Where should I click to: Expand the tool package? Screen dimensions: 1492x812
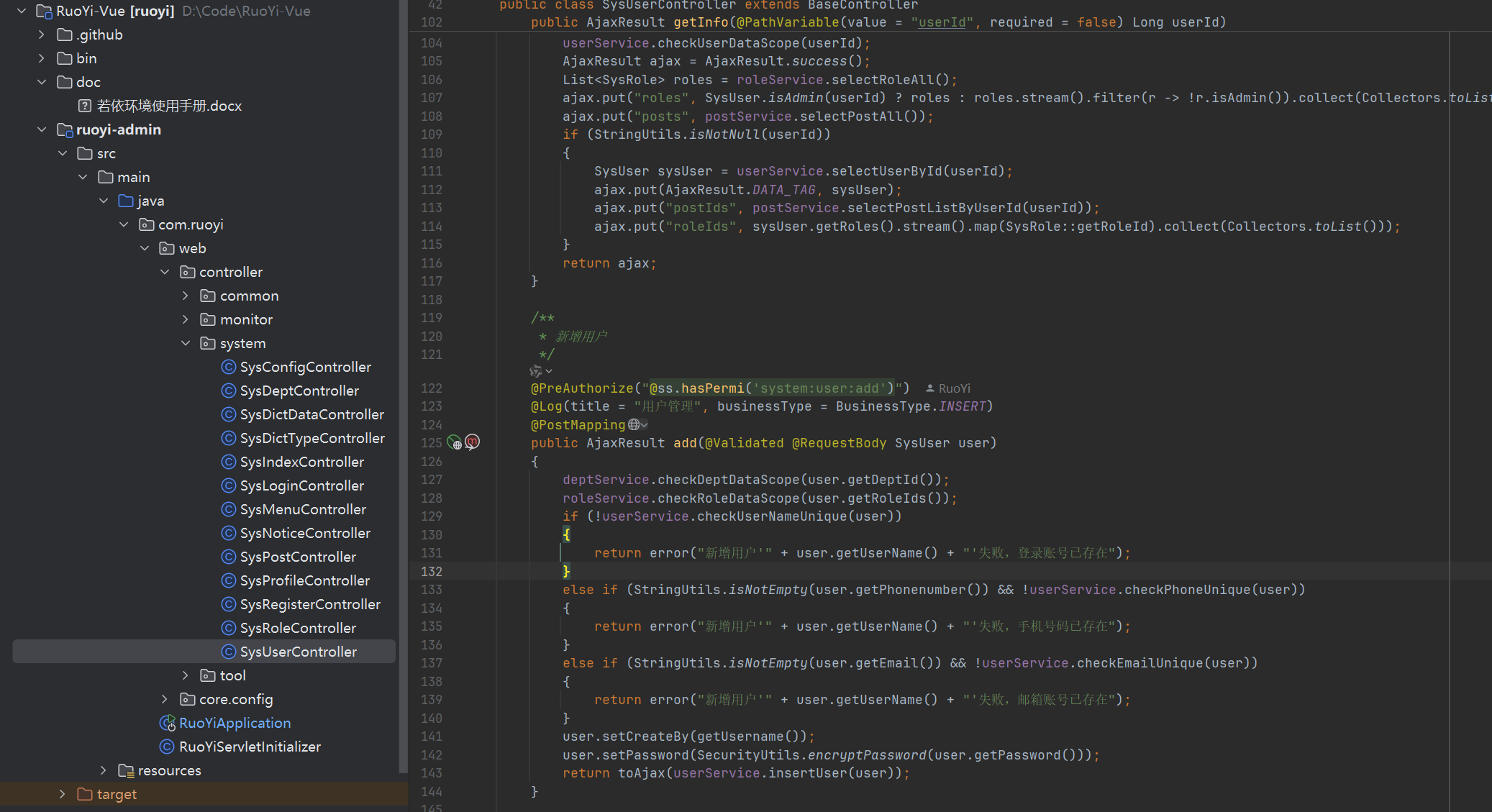click(x=186, y=675)
